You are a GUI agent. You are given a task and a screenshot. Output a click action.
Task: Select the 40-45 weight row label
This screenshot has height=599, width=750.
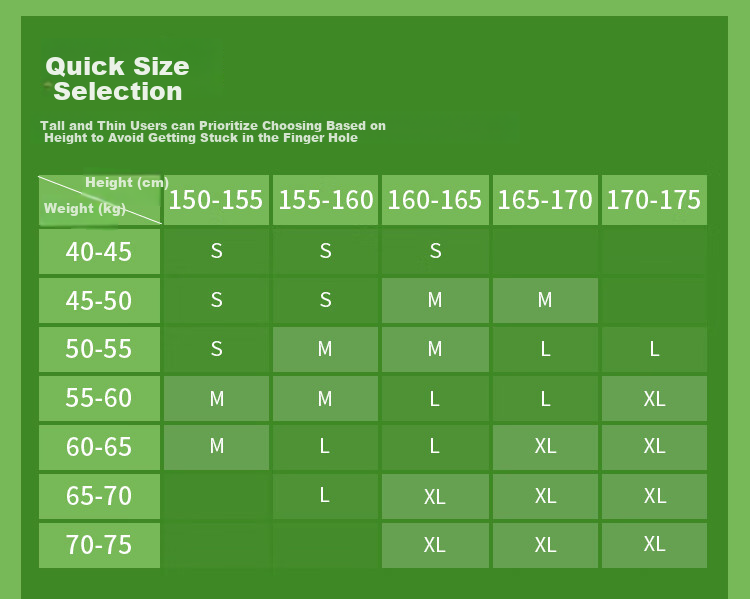coord(99,252)
